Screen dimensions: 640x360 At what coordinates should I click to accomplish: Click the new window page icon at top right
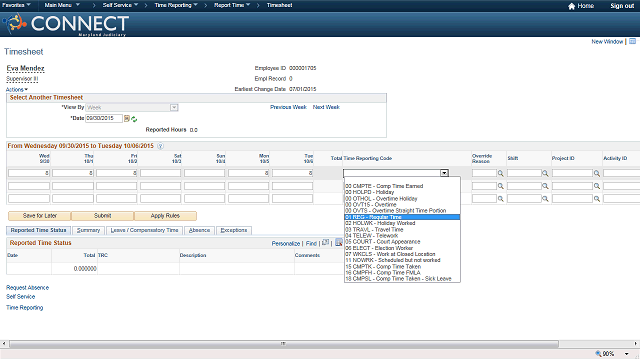(632, 41)
